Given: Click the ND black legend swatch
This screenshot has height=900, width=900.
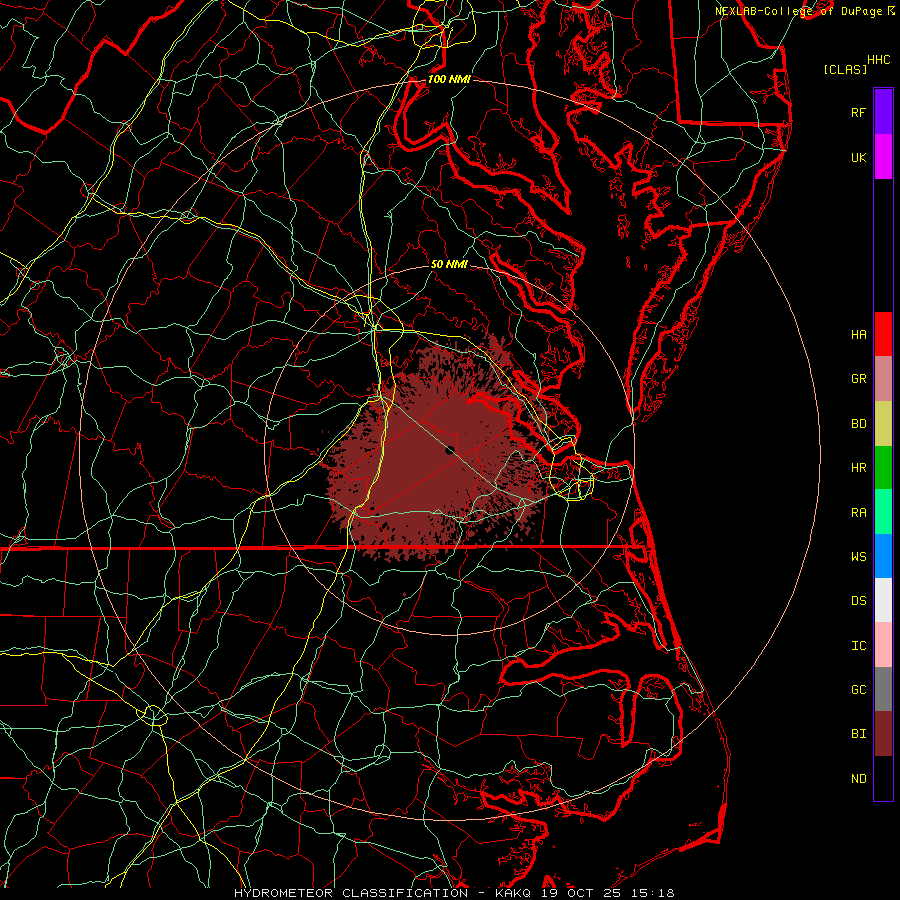Looking at the screenshot, I should [x=883, y=778].
